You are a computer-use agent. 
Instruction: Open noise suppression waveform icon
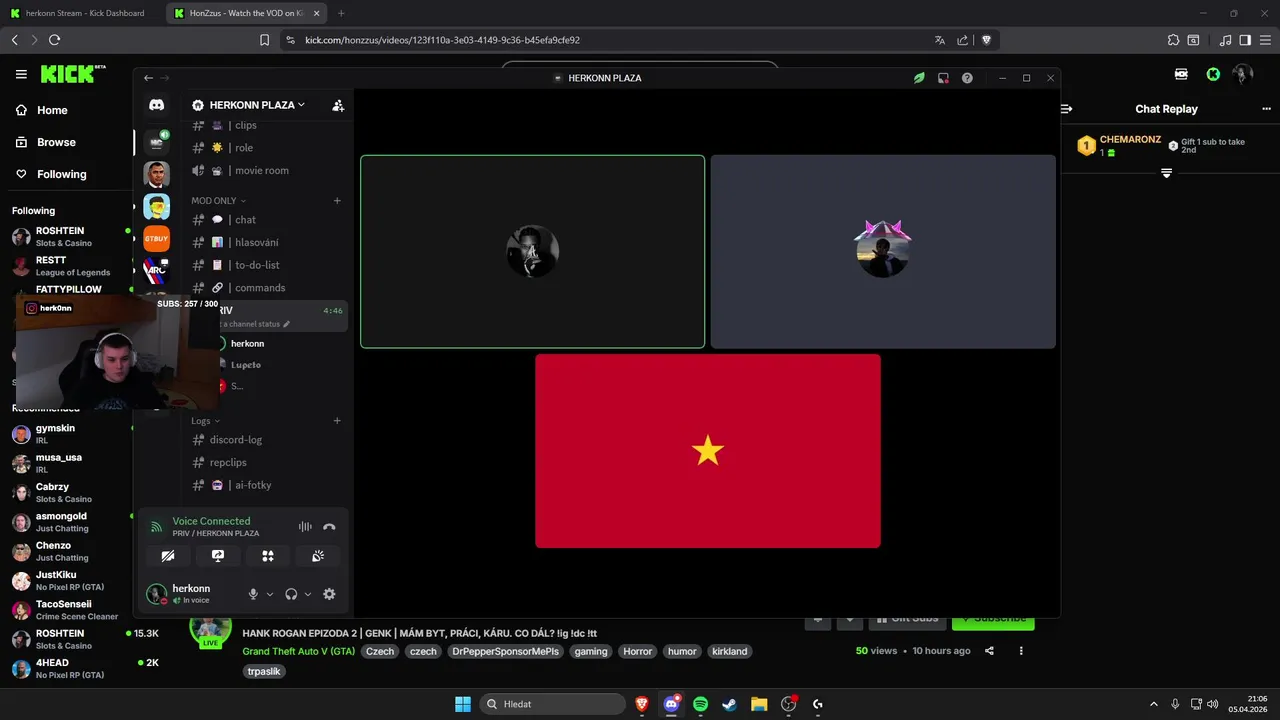(x=305, y=527)
